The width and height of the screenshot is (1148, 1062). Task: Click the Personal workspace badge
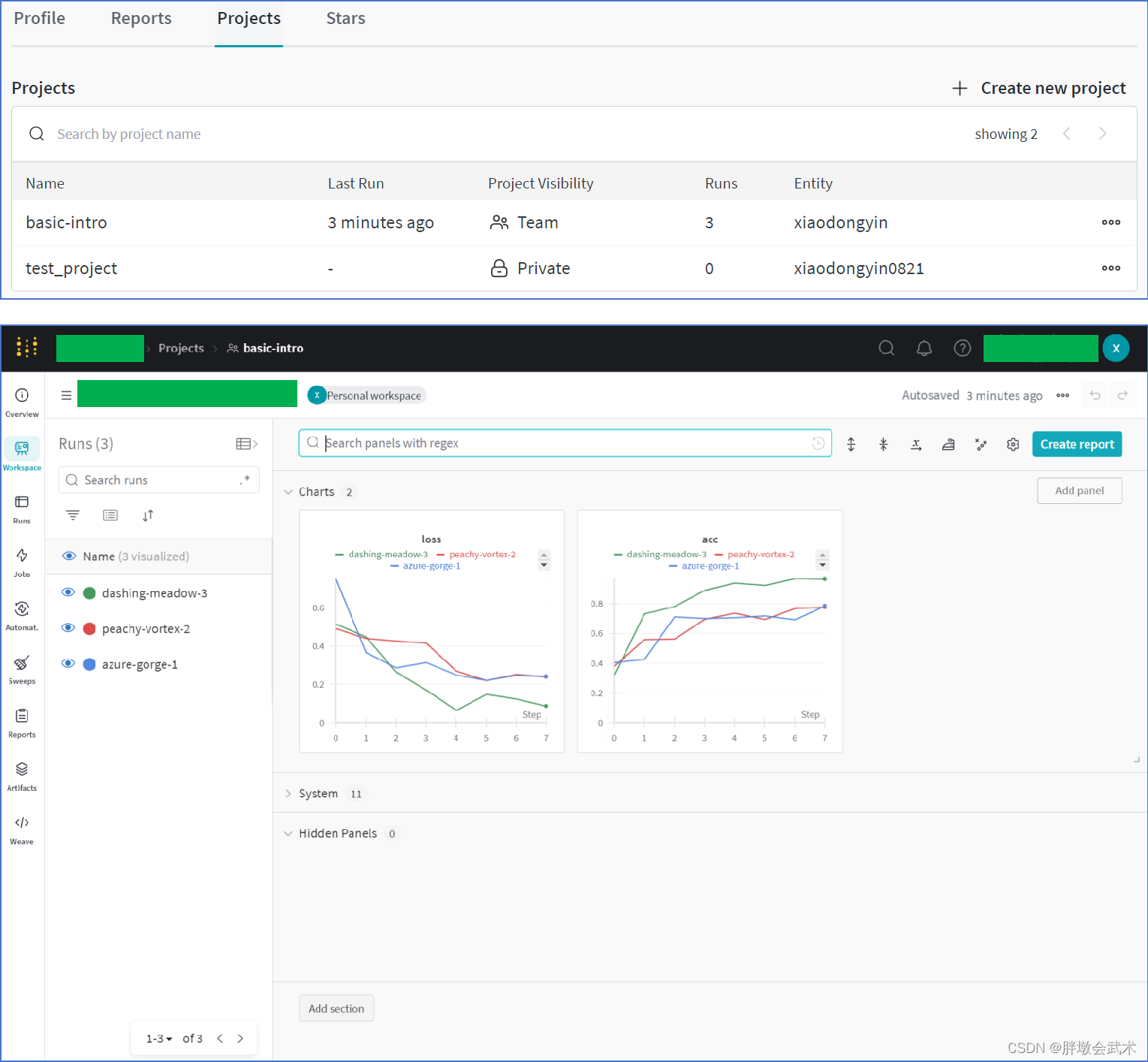point(367,395)
